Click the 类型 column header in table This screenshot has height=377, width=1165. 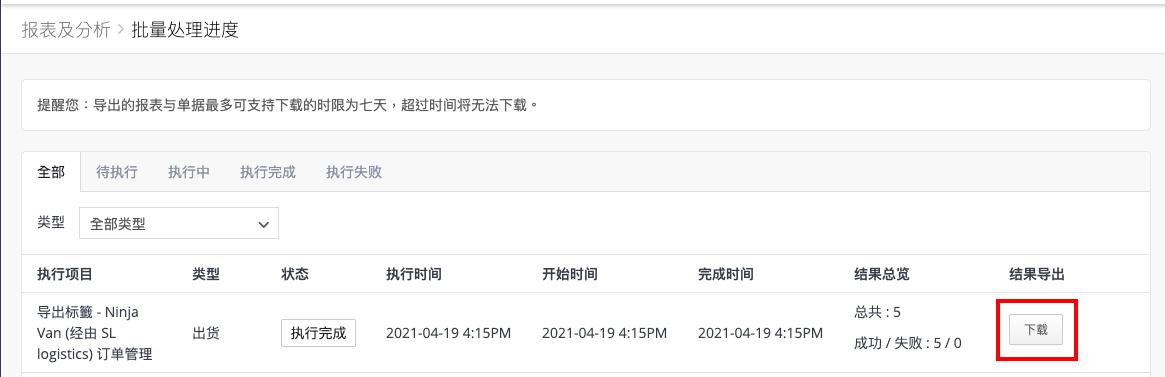click(206, 274)
